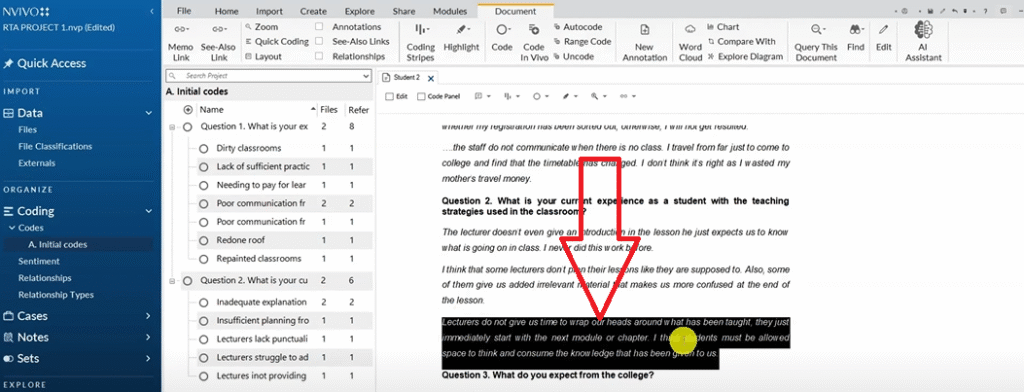Click the ribbon Highlight pen button
The height and width of the screenshot is (392, 1024).
click(461, 39)
